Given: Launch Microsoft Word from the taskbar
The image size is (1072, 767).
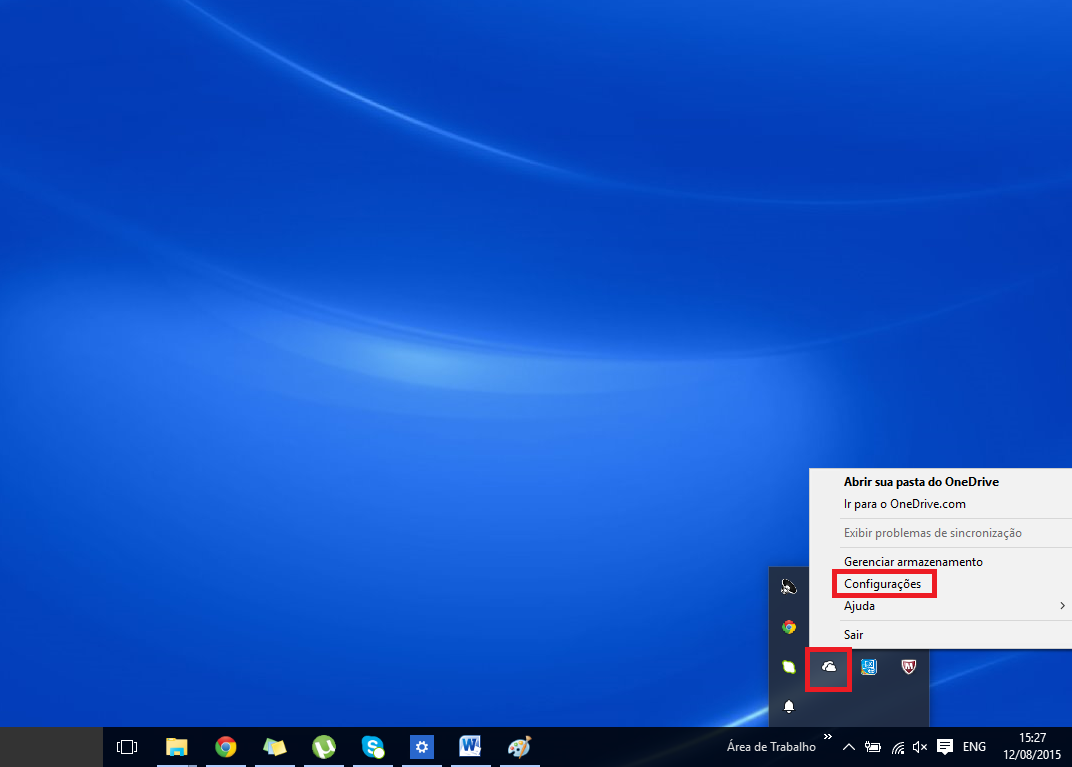Looking at the screenshot, I should coord(470,746).
